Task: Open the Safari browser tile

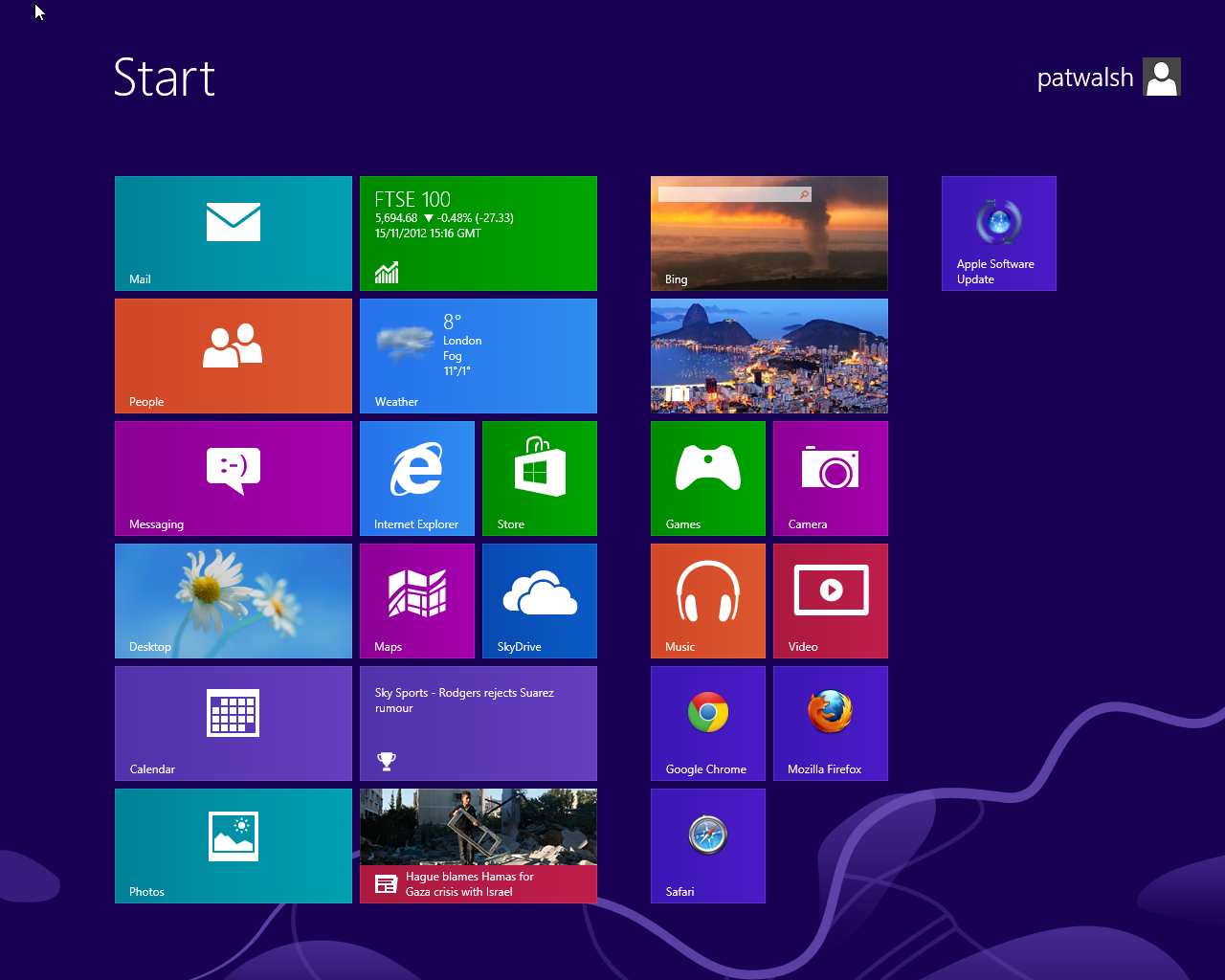Action: (708, 846)
